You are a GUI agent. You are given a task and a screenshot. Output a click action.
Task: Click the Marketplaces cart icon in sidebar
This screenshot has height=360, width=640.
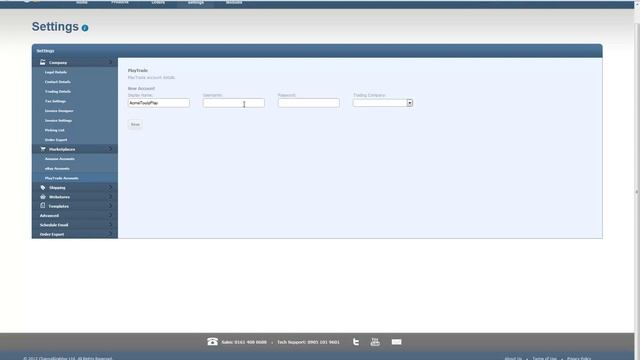[x=43, y=149]
